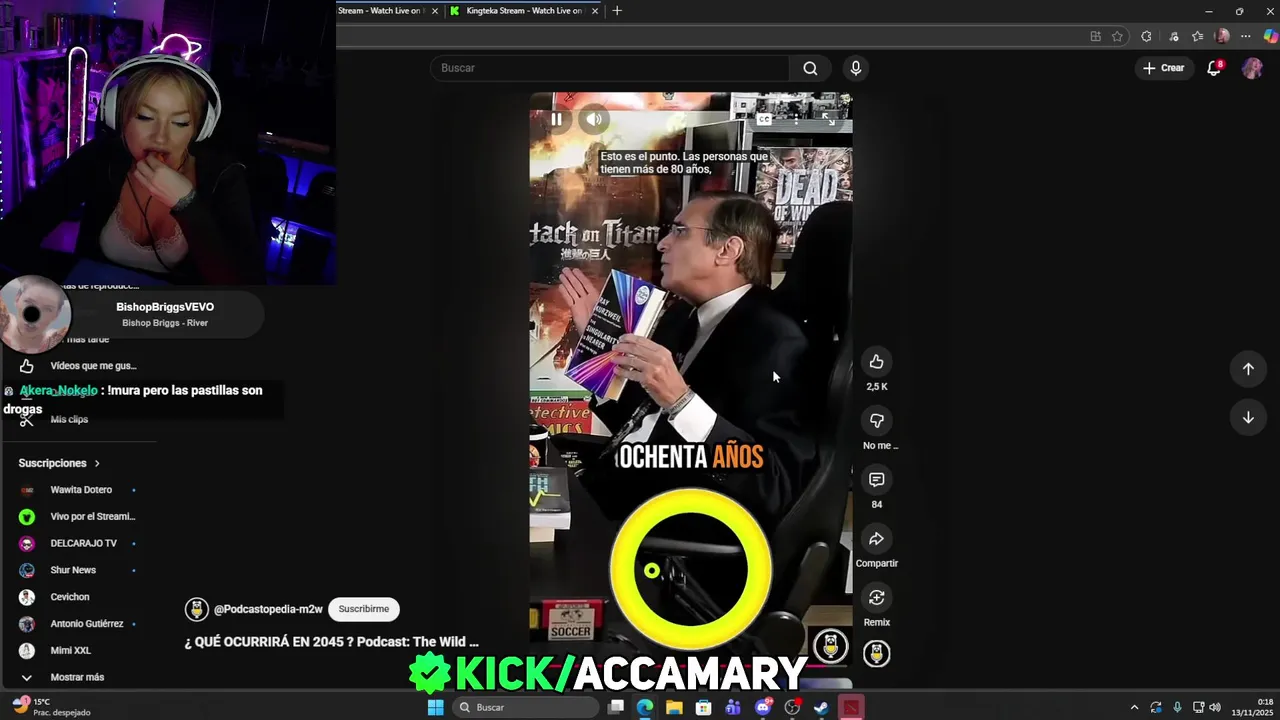Viewport: 1280px width, 720px height.
Task: Open the 84 comments panel
Action: pyautogui.click(x=876, y=479)
